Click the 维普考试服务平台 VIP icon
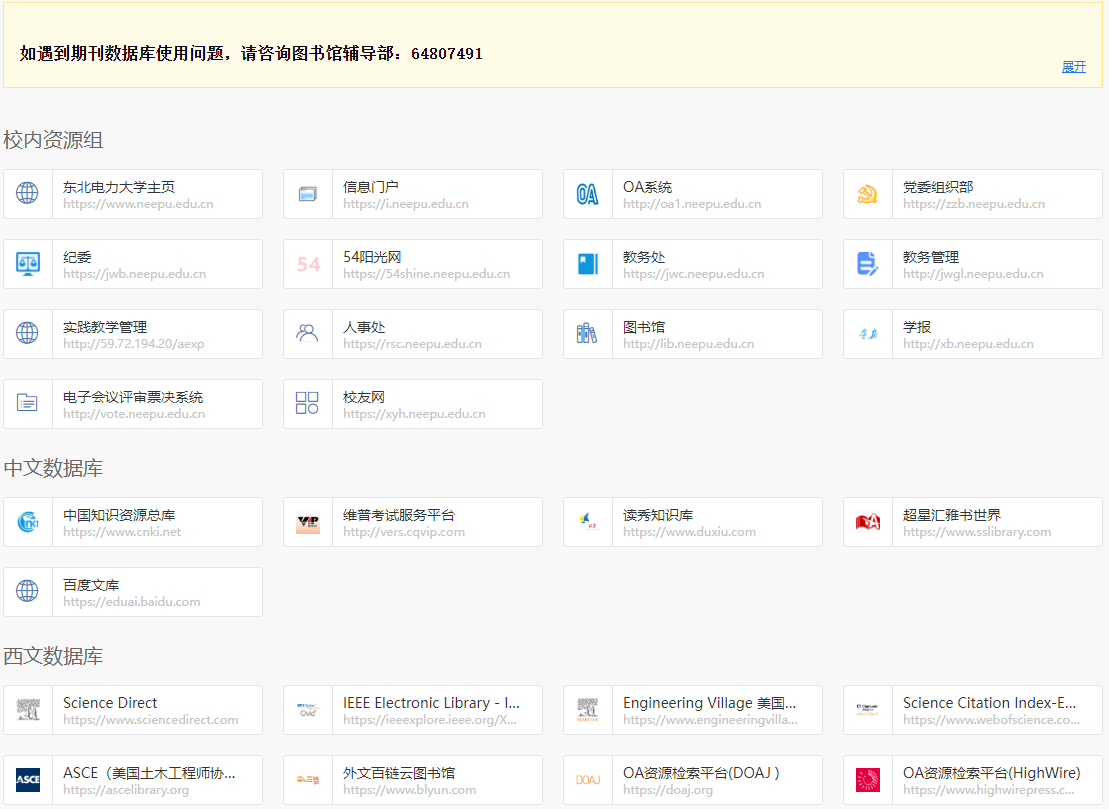Screen dimensions: 1109x809 [x=308, y=522]
